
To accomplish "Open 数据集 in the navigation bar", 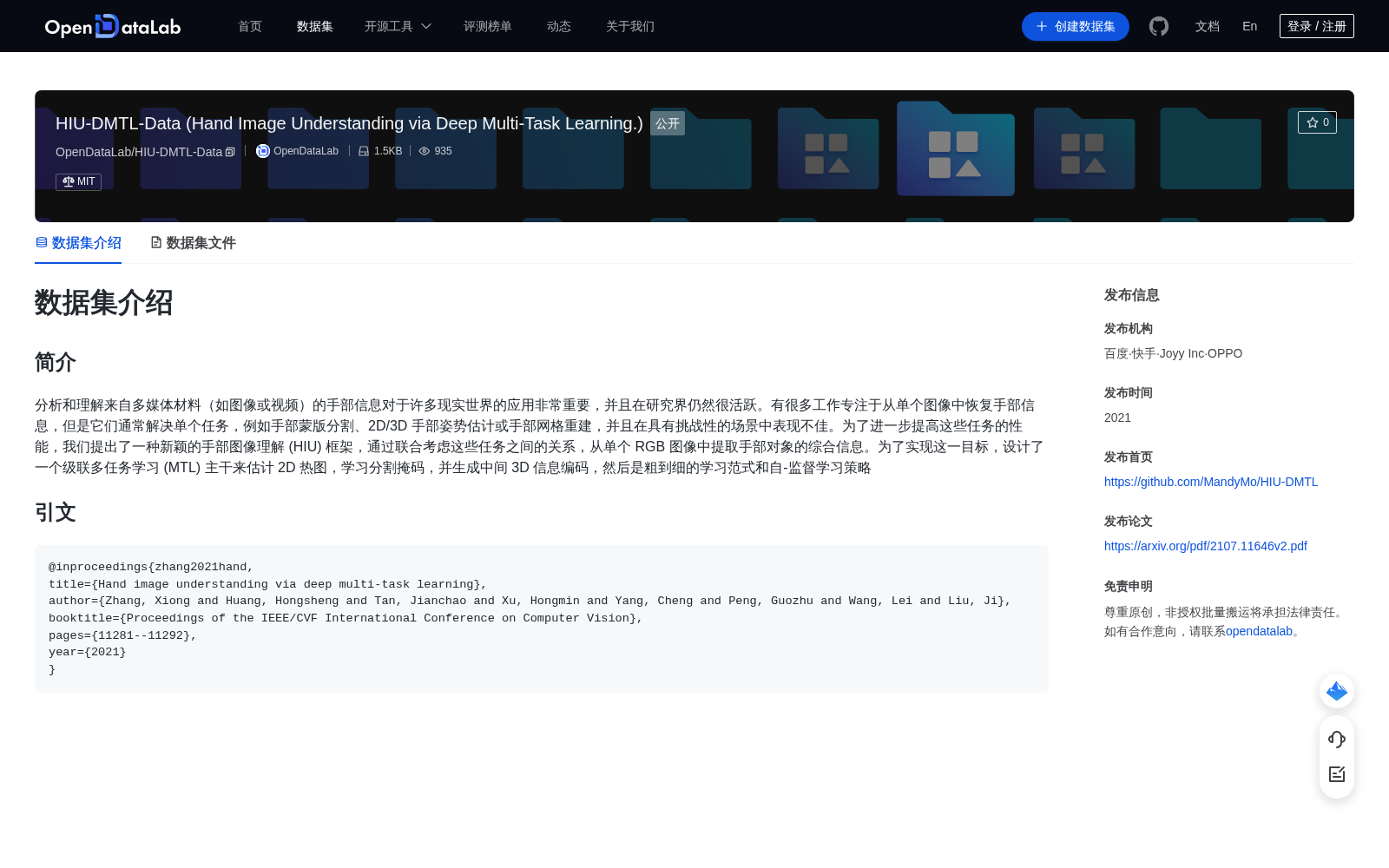I will [x=315, y=26].
